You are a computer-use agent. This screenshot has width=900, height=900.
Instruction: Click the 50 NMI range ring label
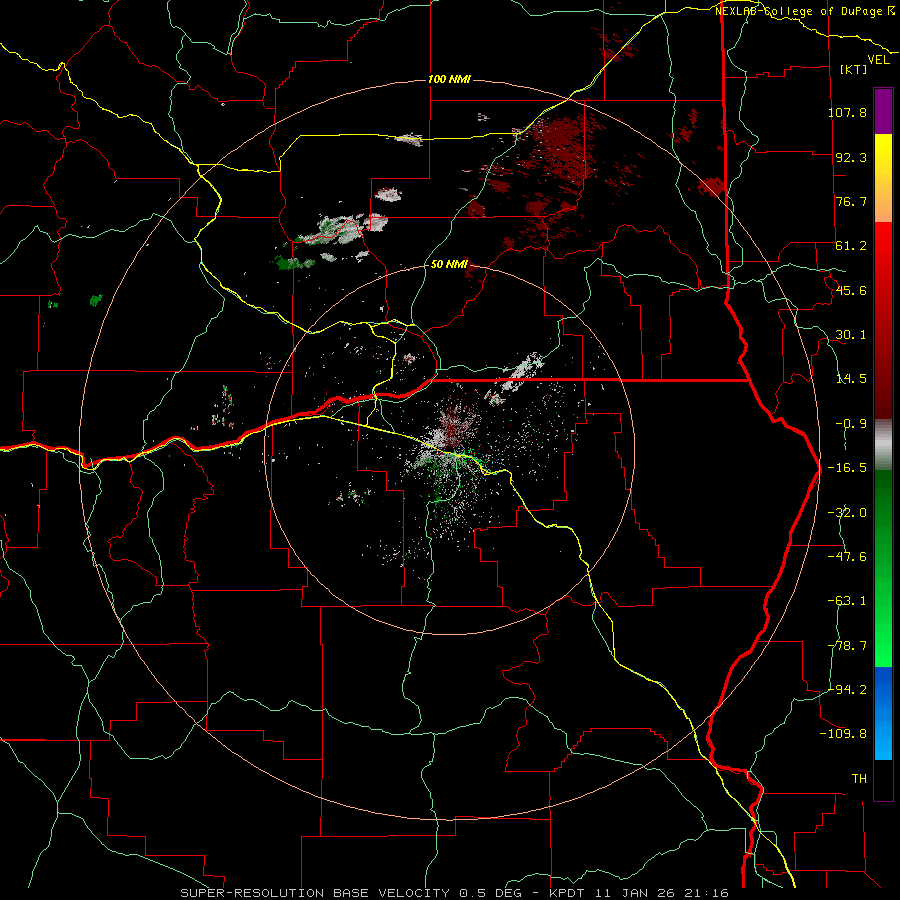[x=449, y=265]
